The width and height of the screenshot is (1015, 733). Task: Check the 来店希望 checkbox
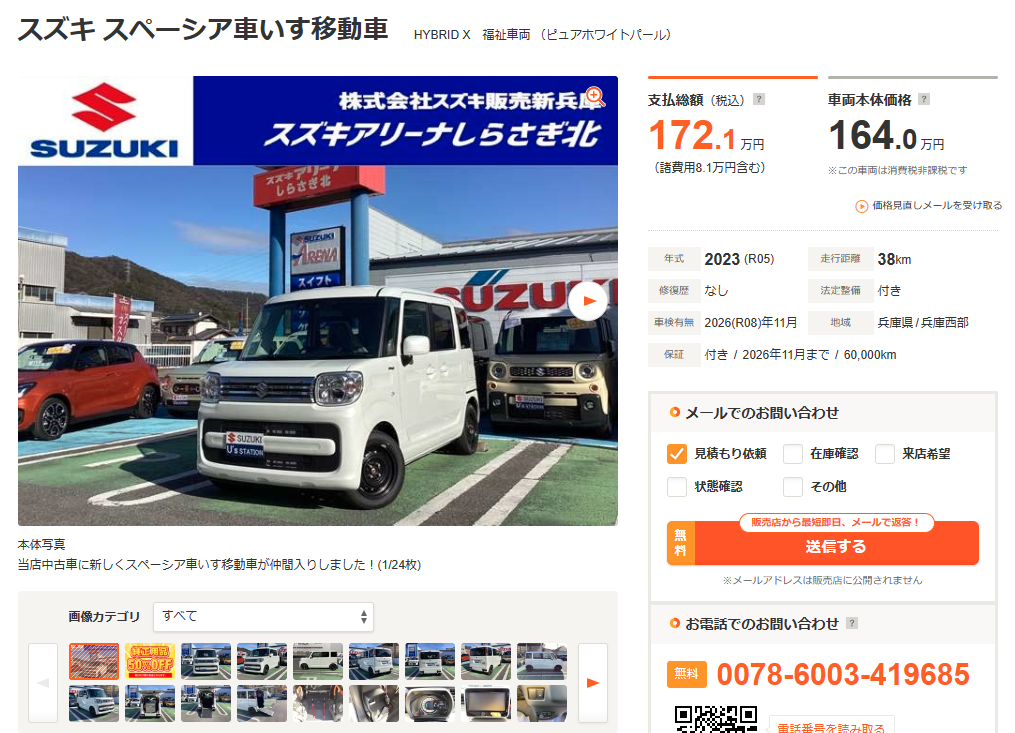[x=885, y=454]
